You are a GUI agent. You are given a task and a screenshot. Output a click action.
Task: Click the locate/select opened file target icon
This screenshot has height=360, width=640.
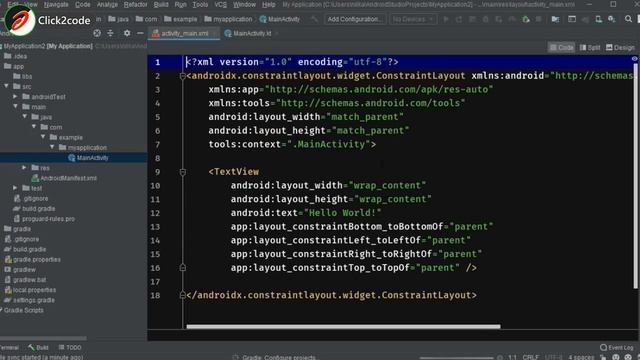click(97, 33)
